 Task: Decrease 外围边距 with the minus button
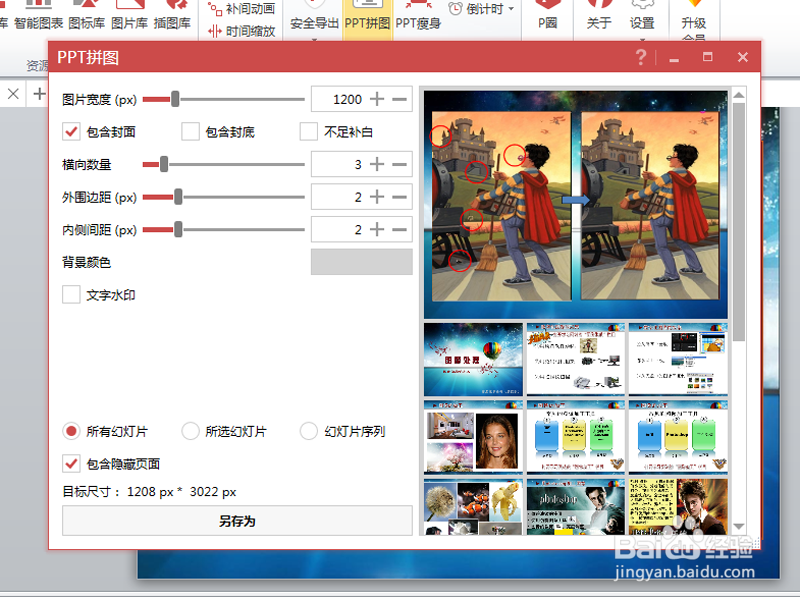pos(399,197)
